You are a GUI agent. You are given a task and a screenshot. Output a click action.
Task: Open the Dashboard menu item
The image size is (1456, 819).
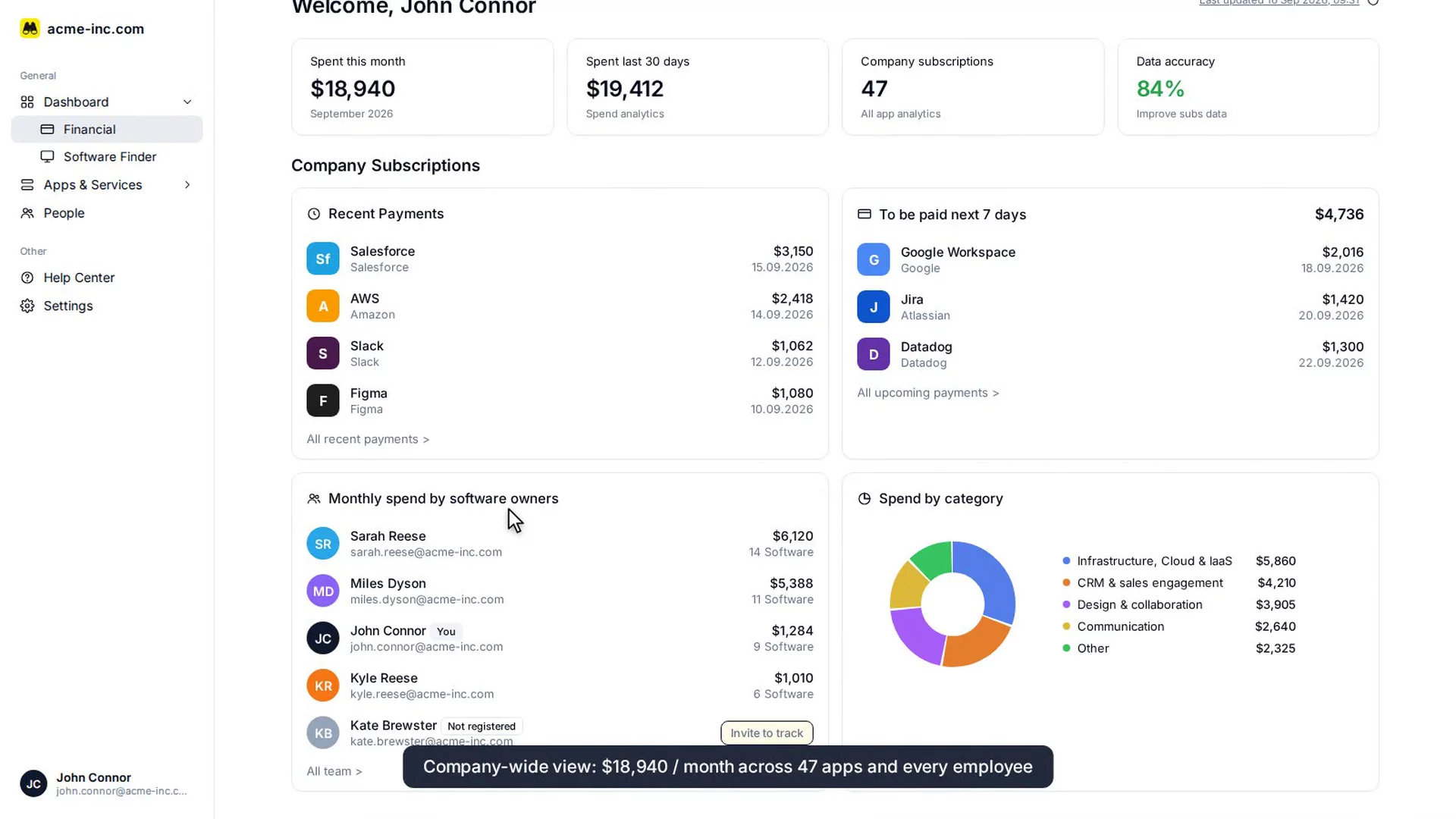click(107, 102)
